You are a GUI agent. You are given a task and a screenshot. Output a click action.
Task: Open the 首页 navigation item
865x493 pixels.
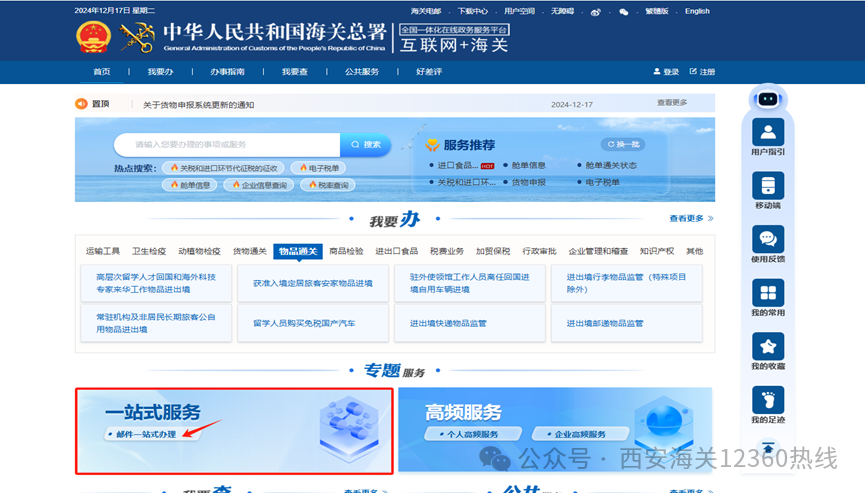[102, 72]
